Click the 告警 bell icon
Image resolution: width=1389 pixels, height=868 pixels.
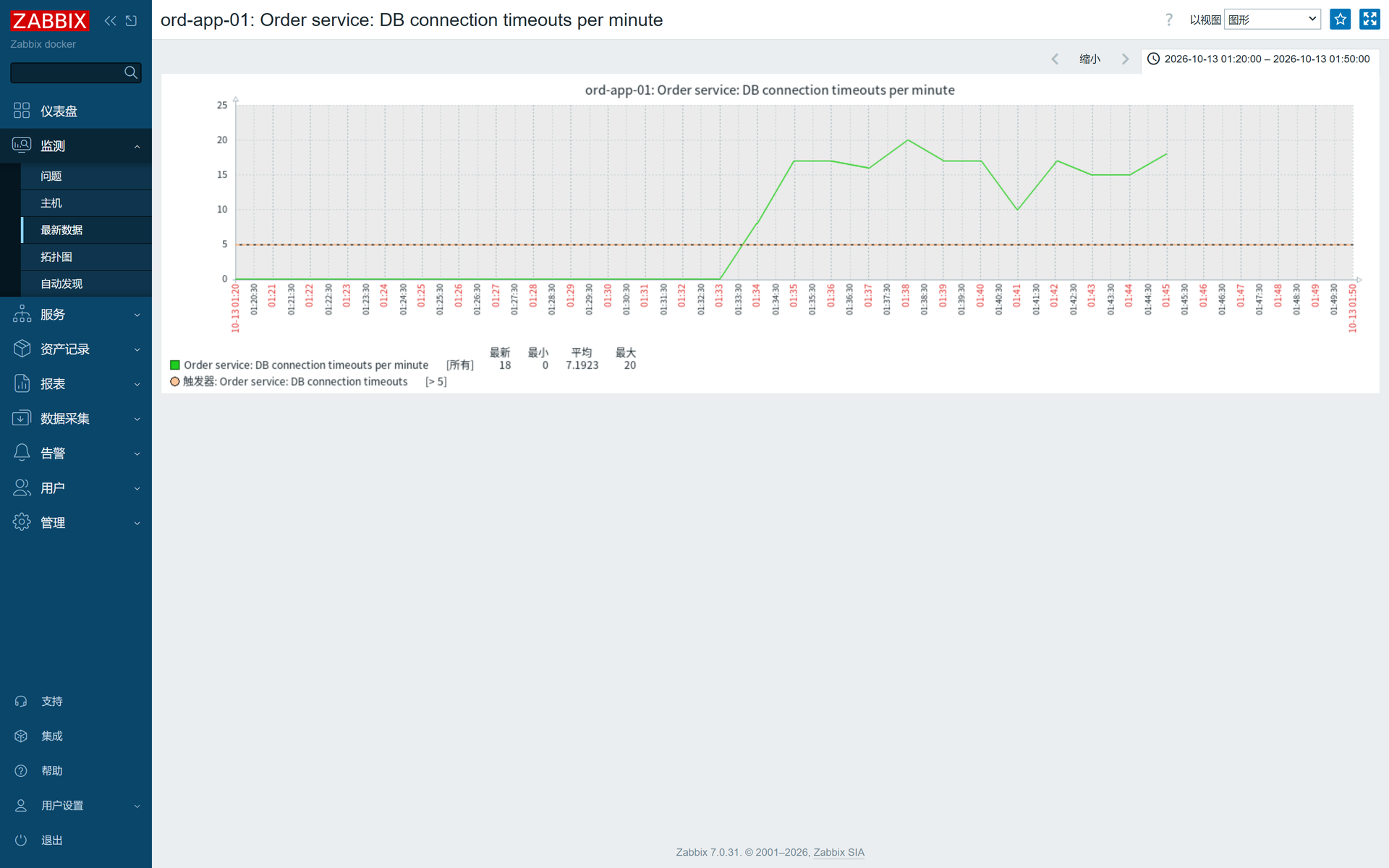point(22,453)
